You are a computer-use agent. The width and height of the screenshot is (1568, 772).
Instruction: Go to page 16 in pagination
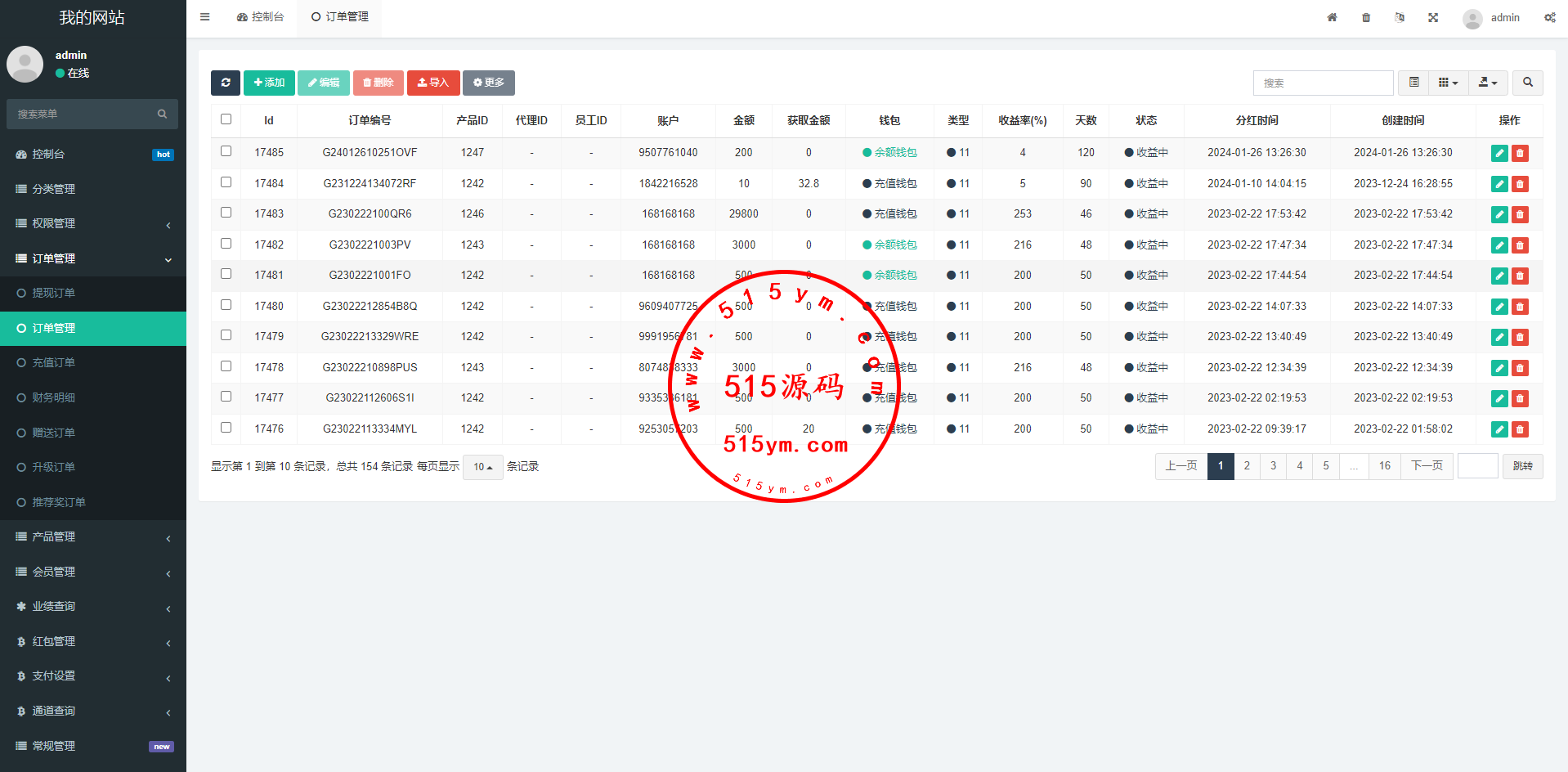coord(1384,466)
